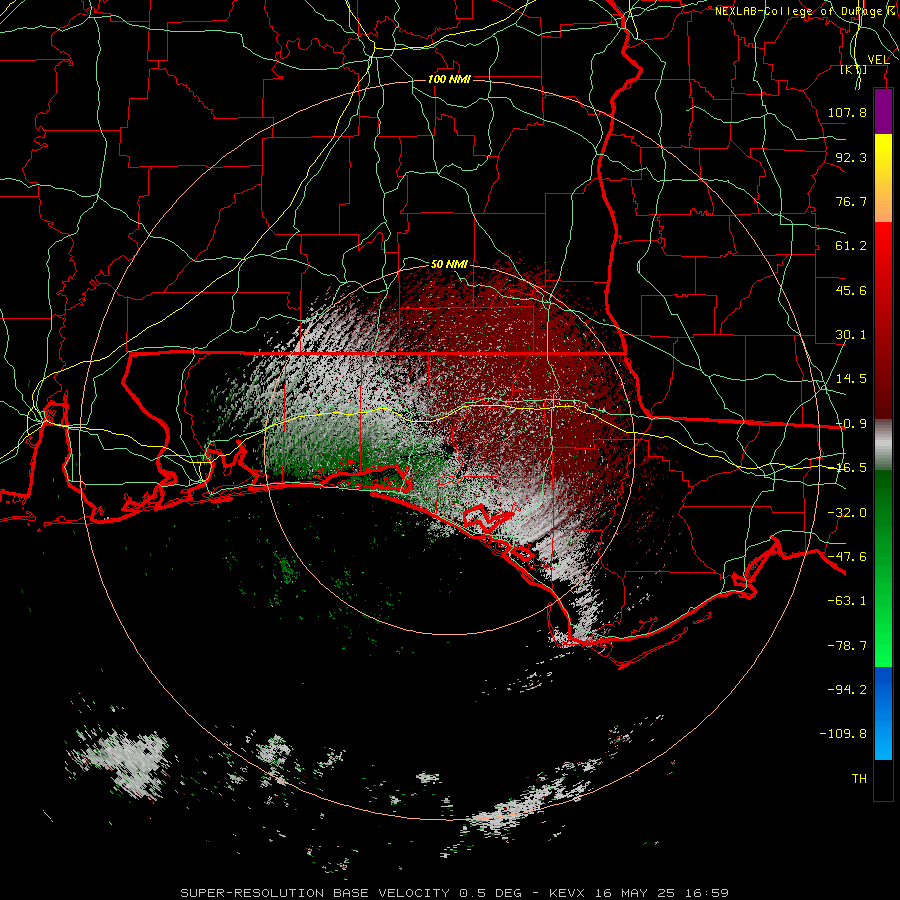Click the [KT] units label
Screen dimensions: 900x900
854,70
